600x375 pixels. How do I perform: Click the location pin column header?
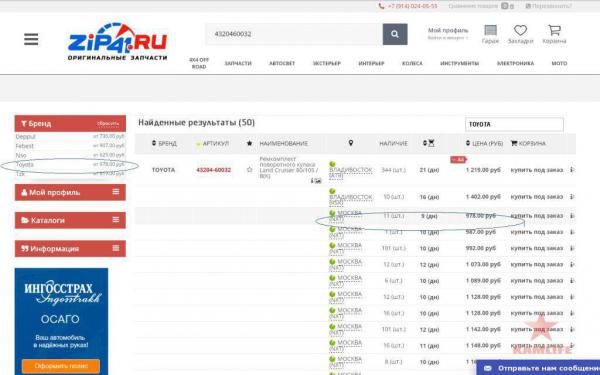(x=351, y=143)
